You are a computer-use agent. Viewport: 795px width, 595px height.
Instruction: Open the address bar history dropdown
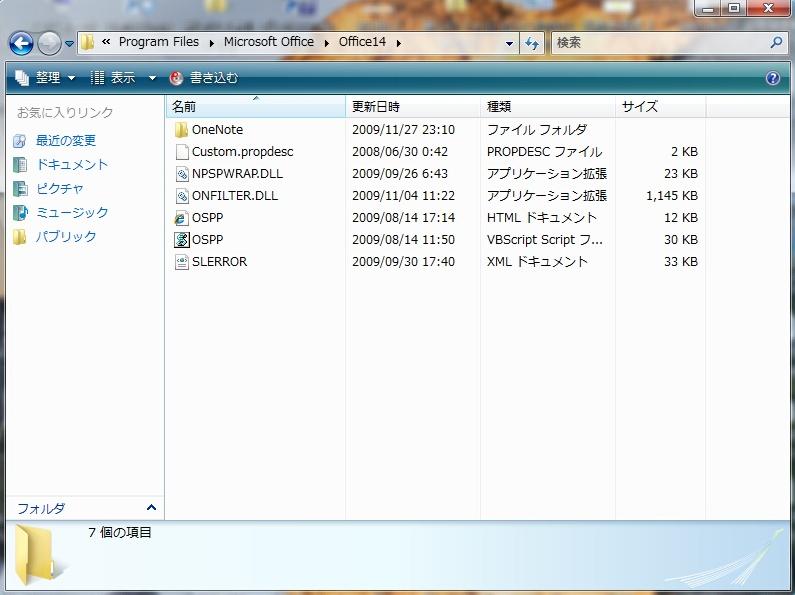509,44
